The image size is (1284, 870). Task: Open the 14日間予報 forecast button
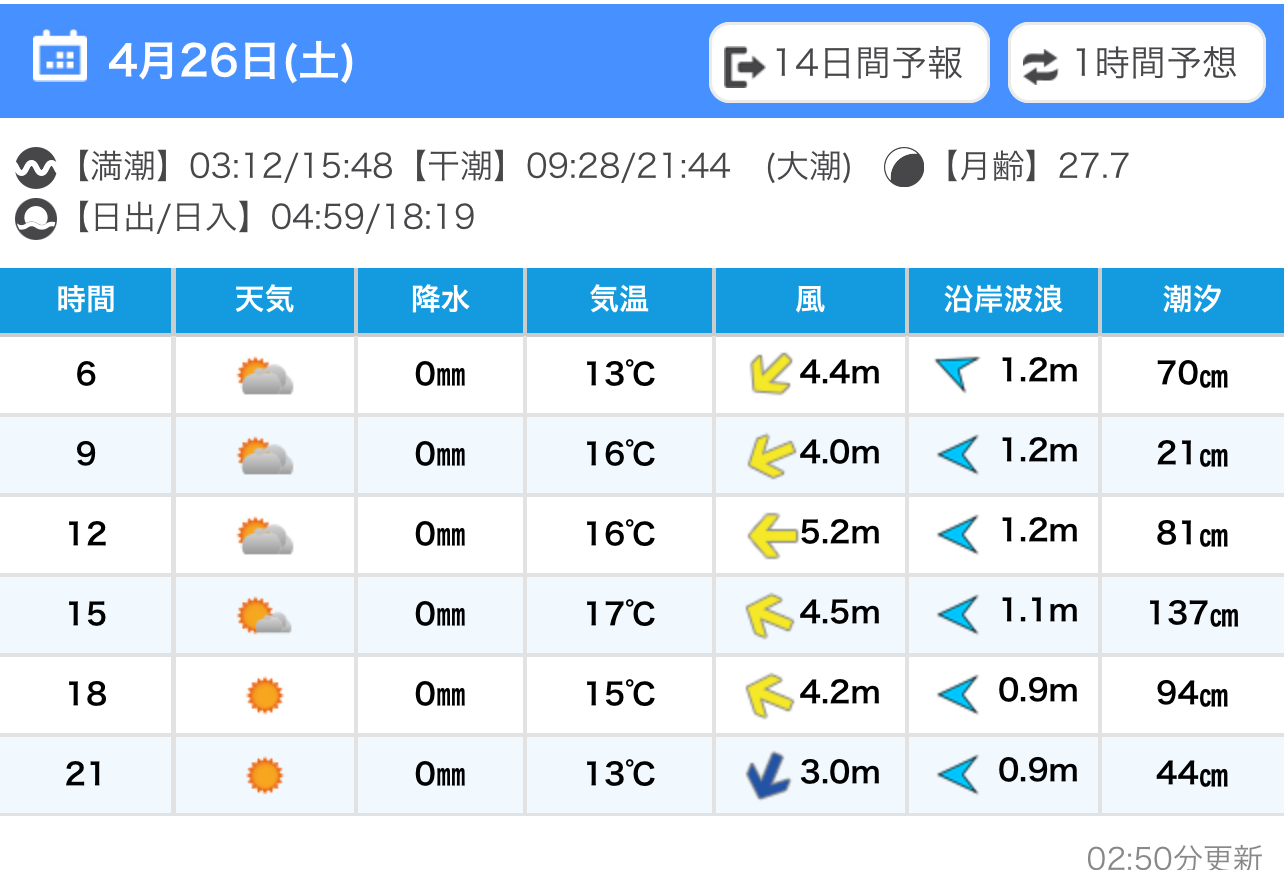point(849,63)
